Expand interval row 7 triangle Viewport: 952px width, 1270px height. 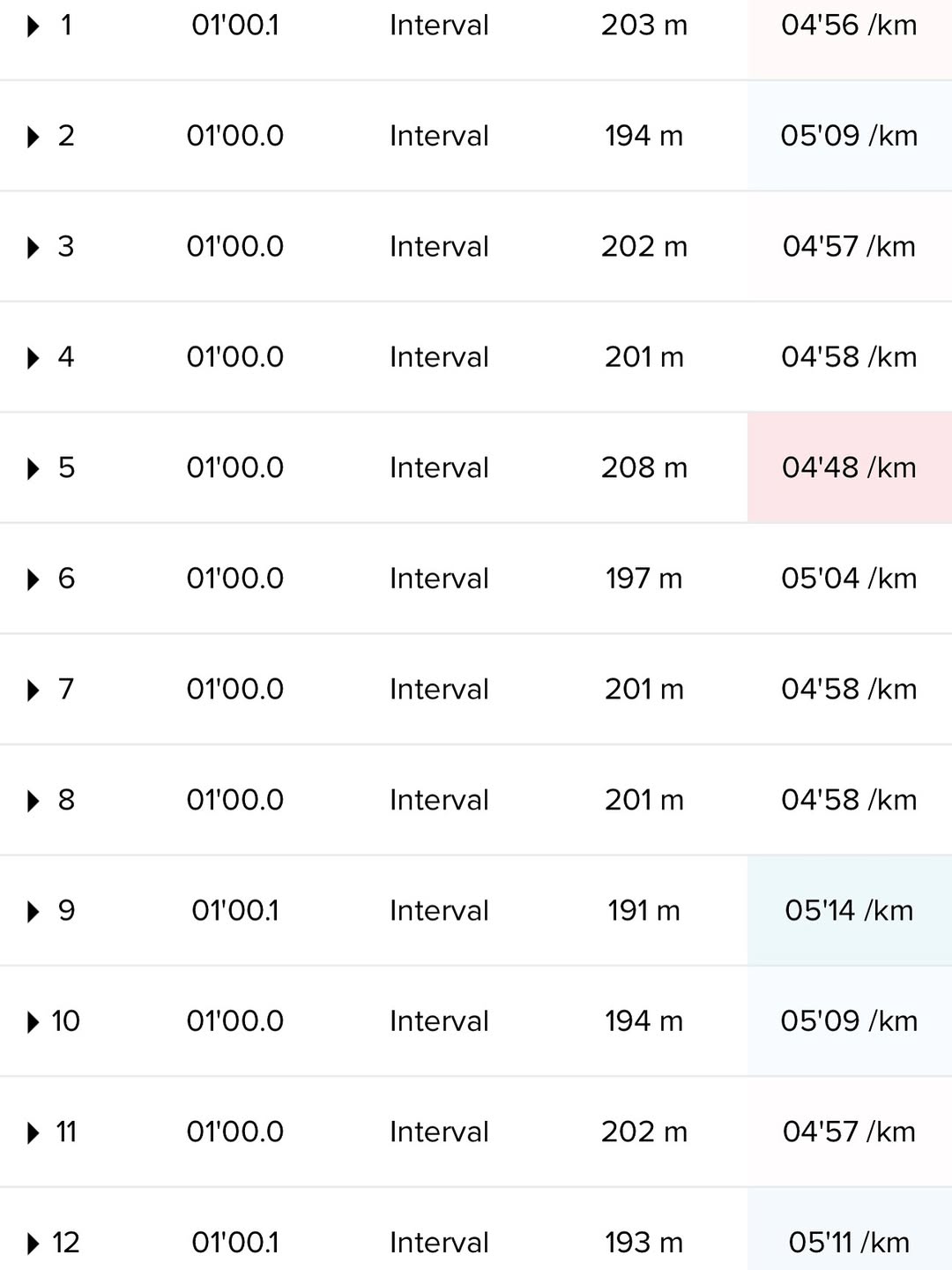click(x=33, y=690)
